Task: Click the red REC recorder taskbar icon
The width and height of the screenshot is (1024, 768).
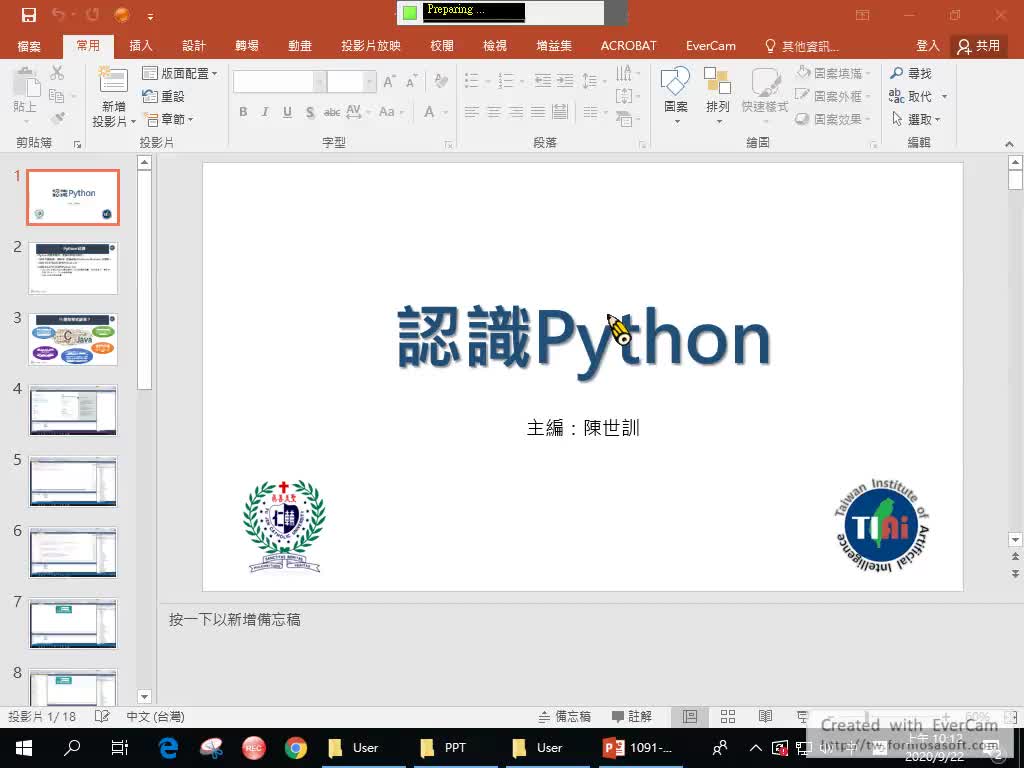Action: point(253,748)
